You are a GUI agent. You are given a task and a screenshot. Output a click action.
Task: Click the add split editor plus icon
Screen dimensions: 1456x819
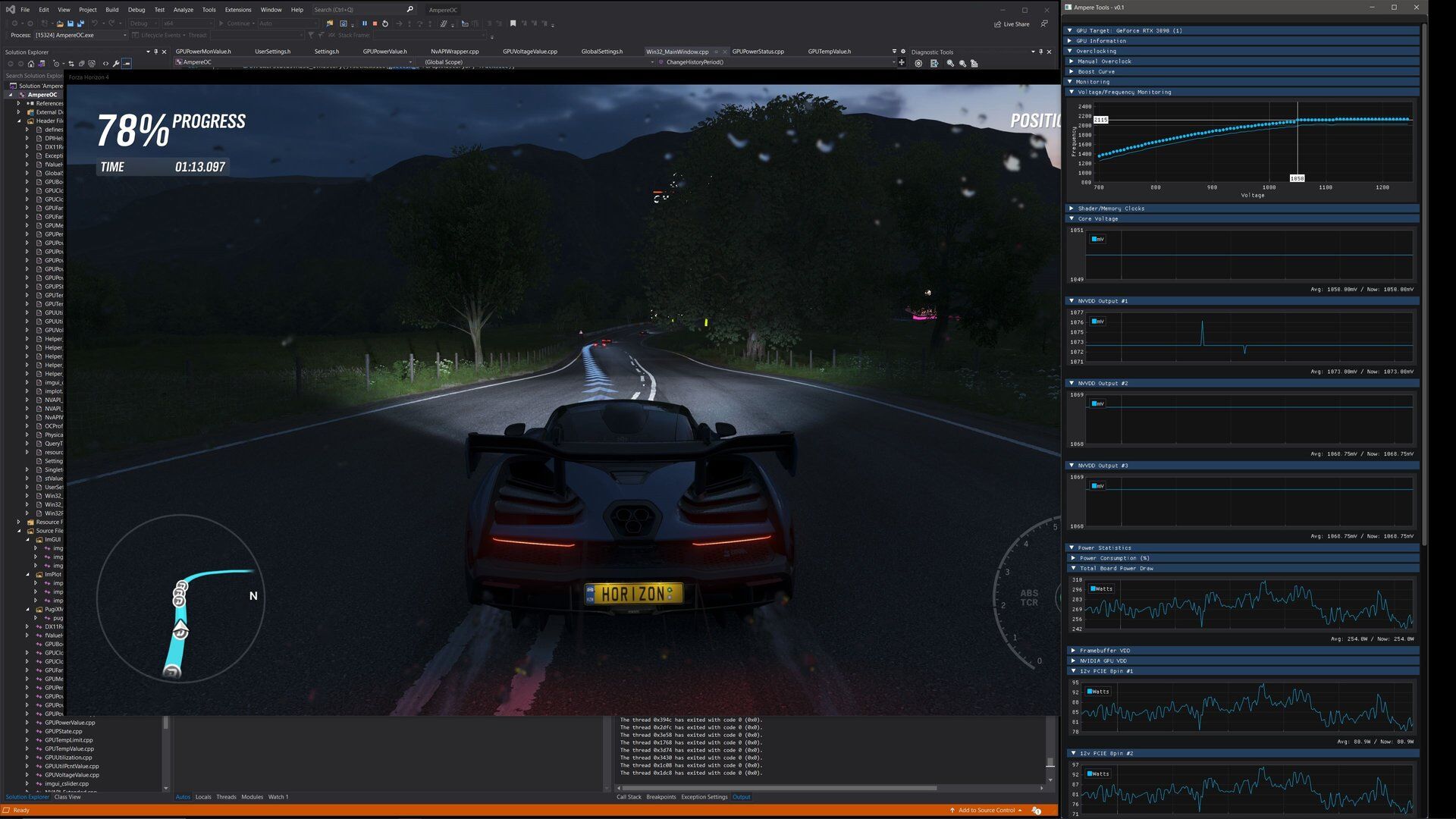[x=902, y=62]
